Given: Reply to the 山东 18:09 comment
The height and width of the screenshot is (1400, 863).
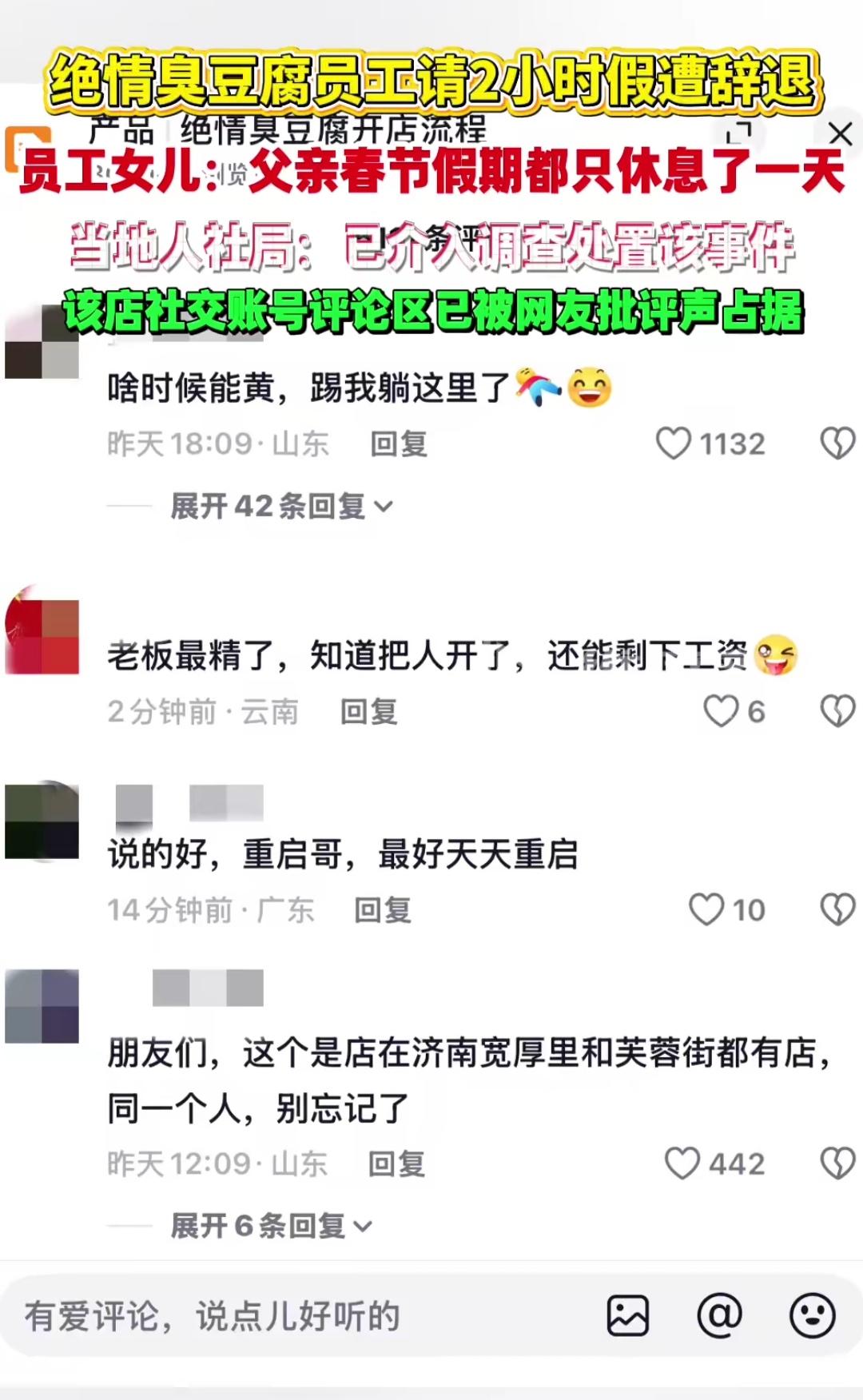Looking at the screenshot, I should pyautogui.click(x=399, y=443).
